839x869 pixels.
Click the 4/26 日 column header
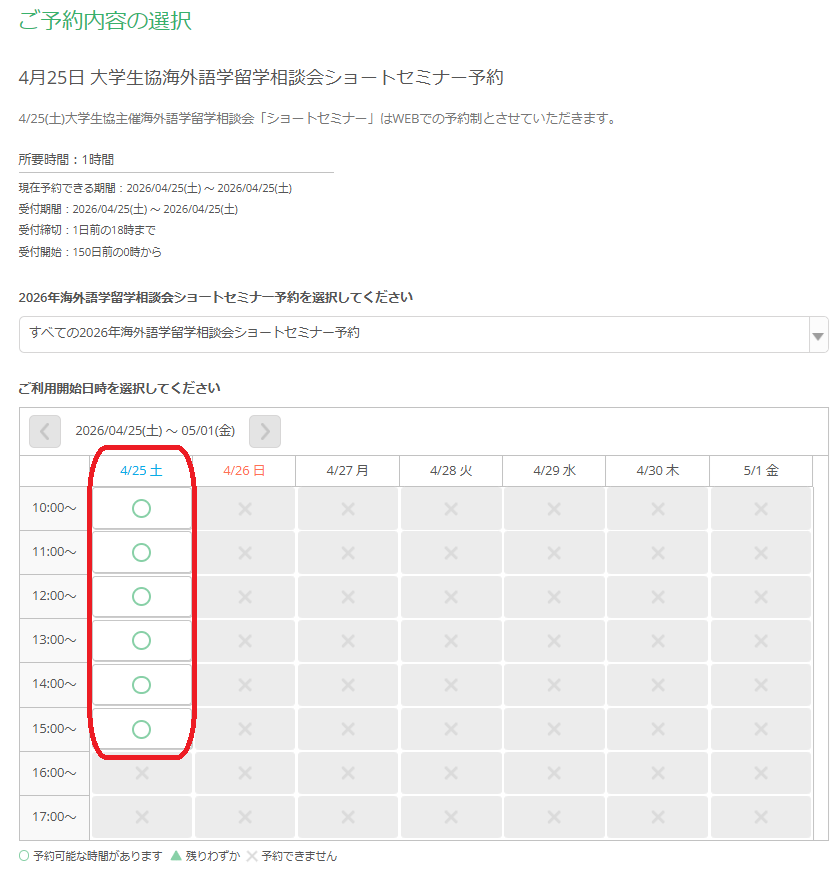[x=245, y=470]
